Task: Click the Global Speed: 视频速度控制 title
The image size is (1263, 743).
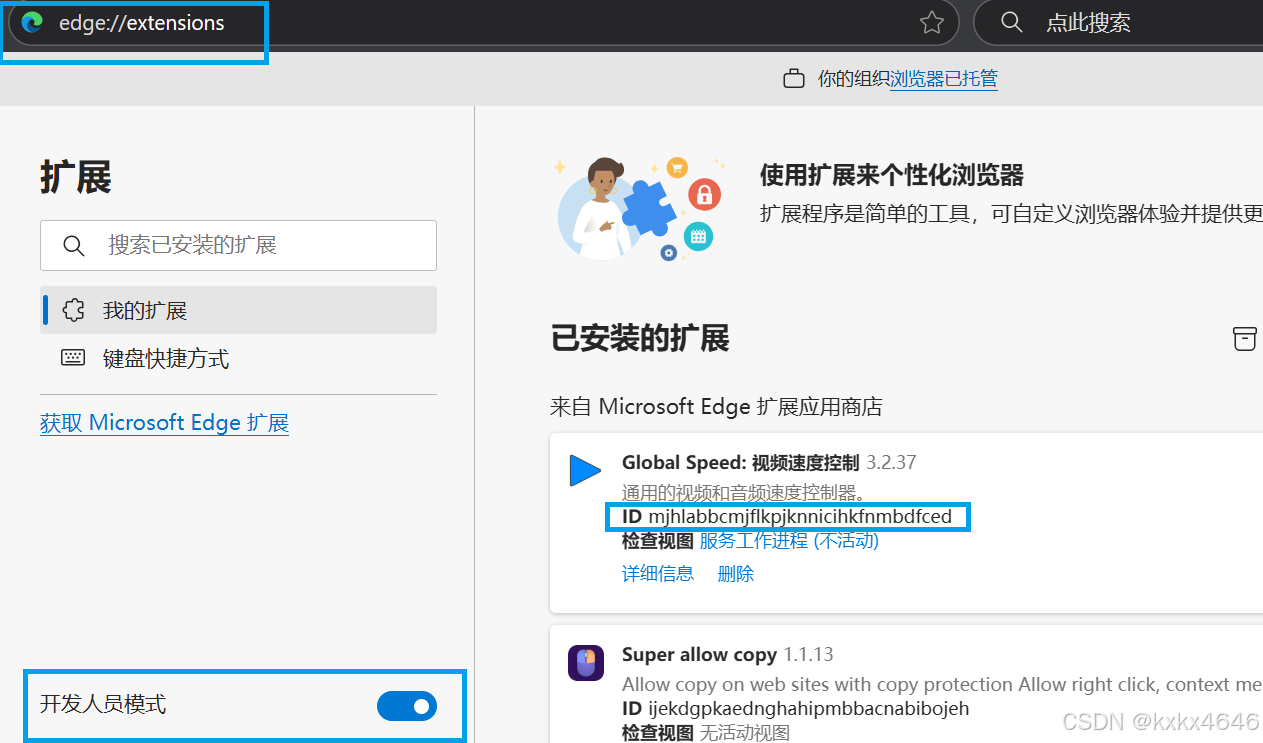Action: [740, 463]
